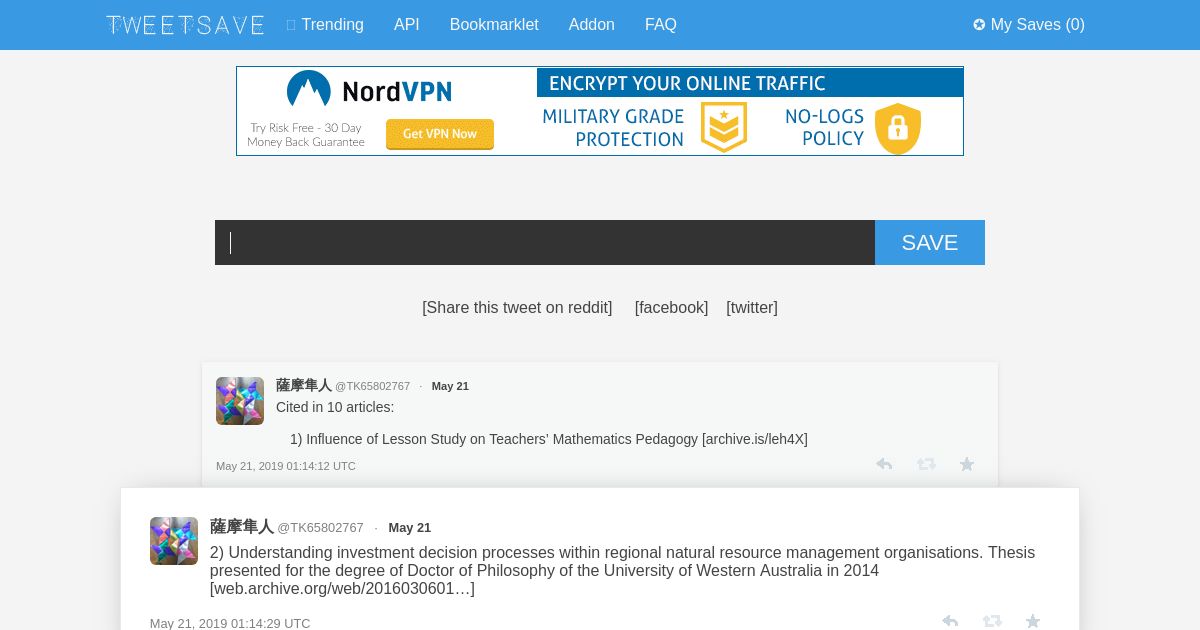The width and height of the screenshot is (1200, 630).
Task: Click the May 21 date on the first tweet
Action: [x=450, y=386]
